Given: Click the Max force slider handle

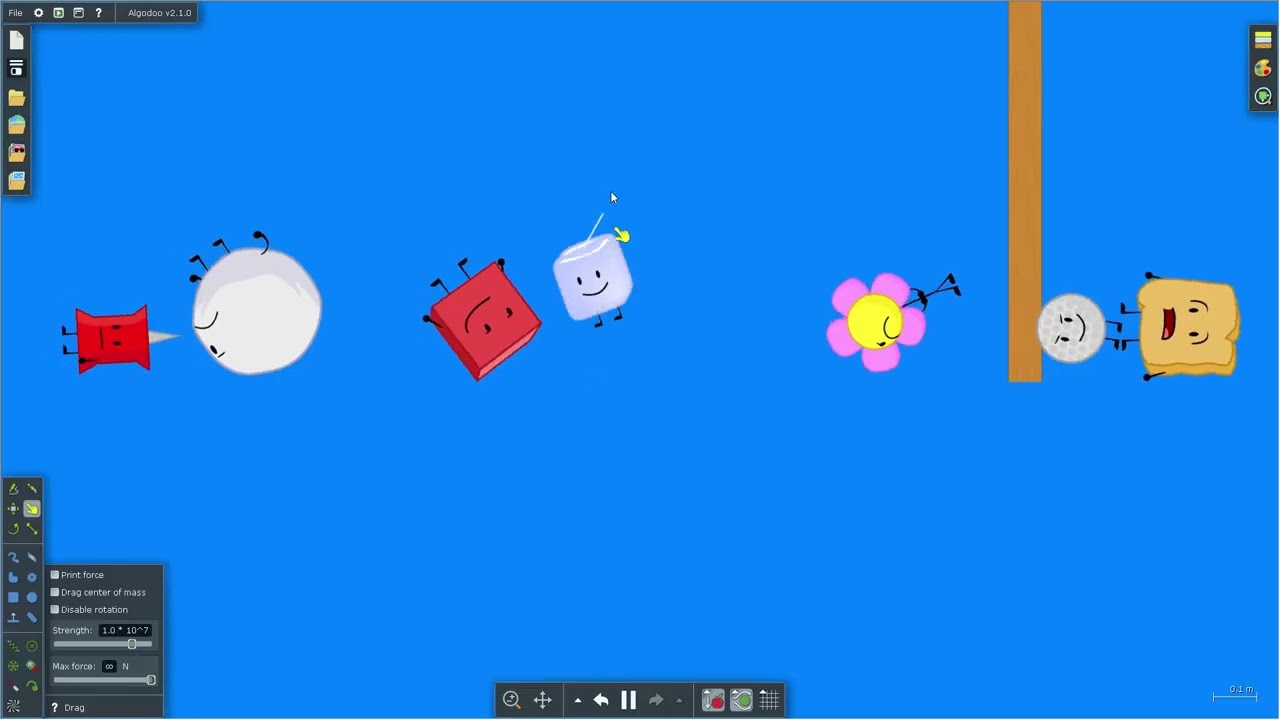Looking at the screenshot, I should tap(151, 680).
